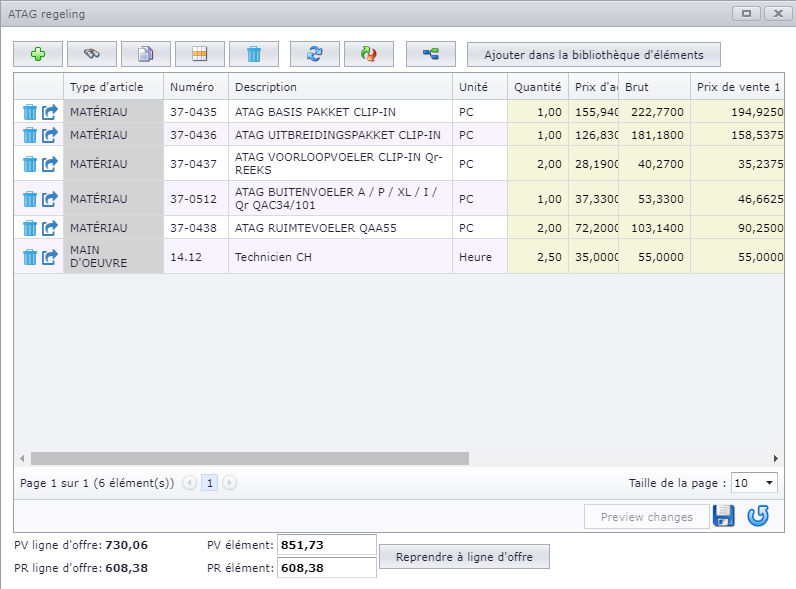Click the copy documents toolbar button
This screenshot has height=589, width=796.
click(x=146, y=54)
